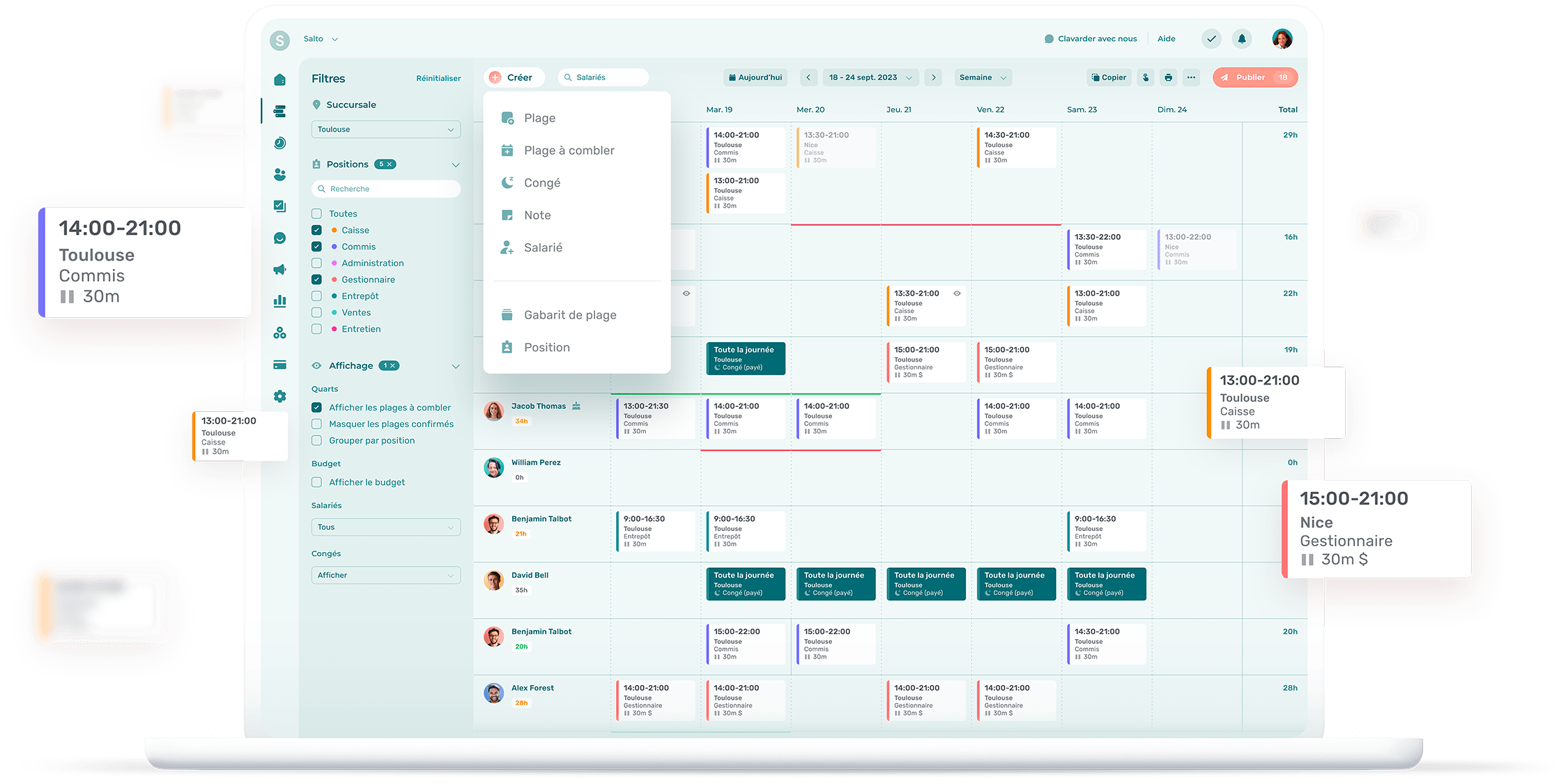1568x784 pixels.
Task: Click the Créer button to open creation menu
Action: click(x=516, y=78)
